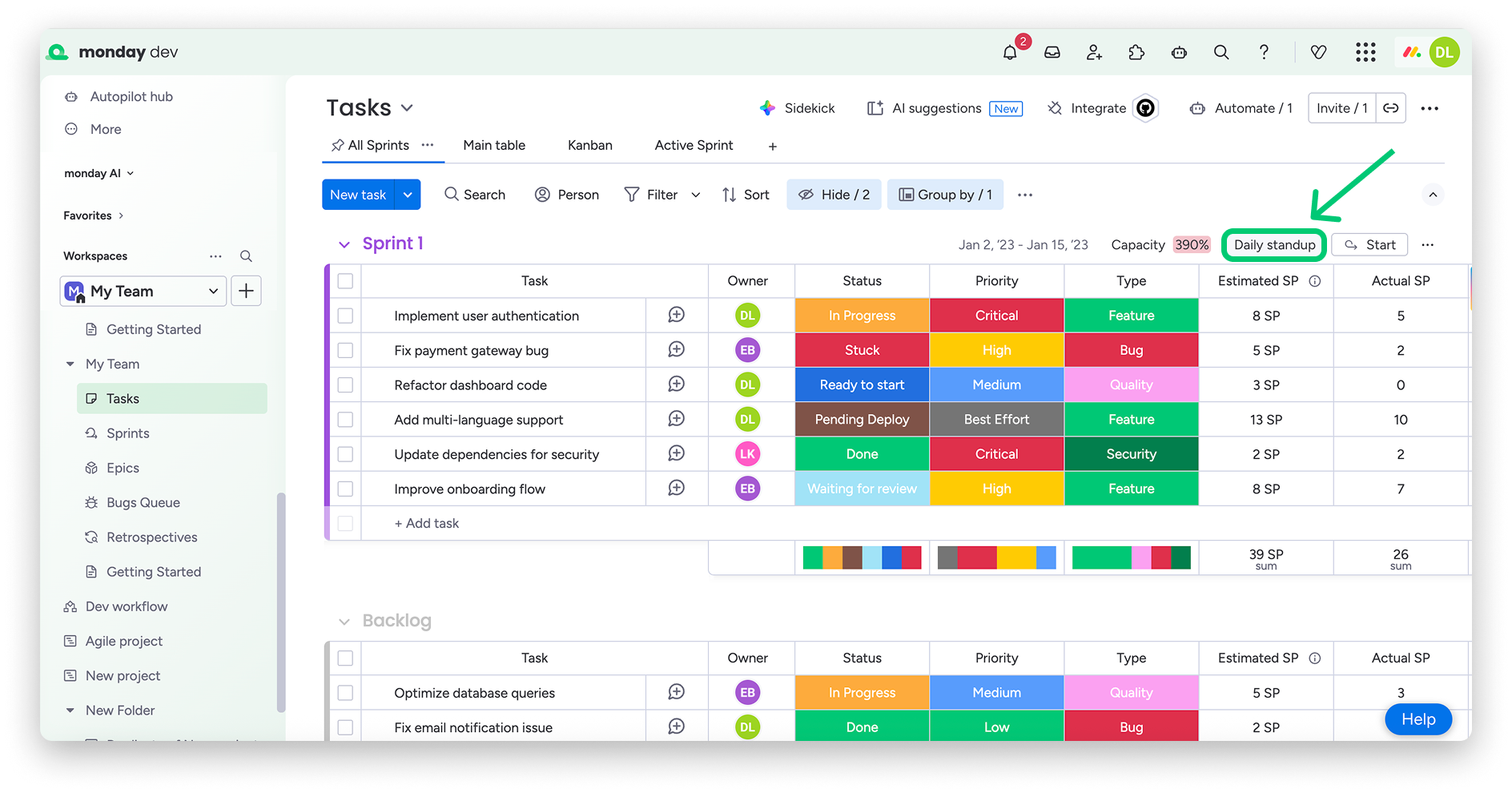
Task: Add a new board view with plus
Action: pos(772,146)
